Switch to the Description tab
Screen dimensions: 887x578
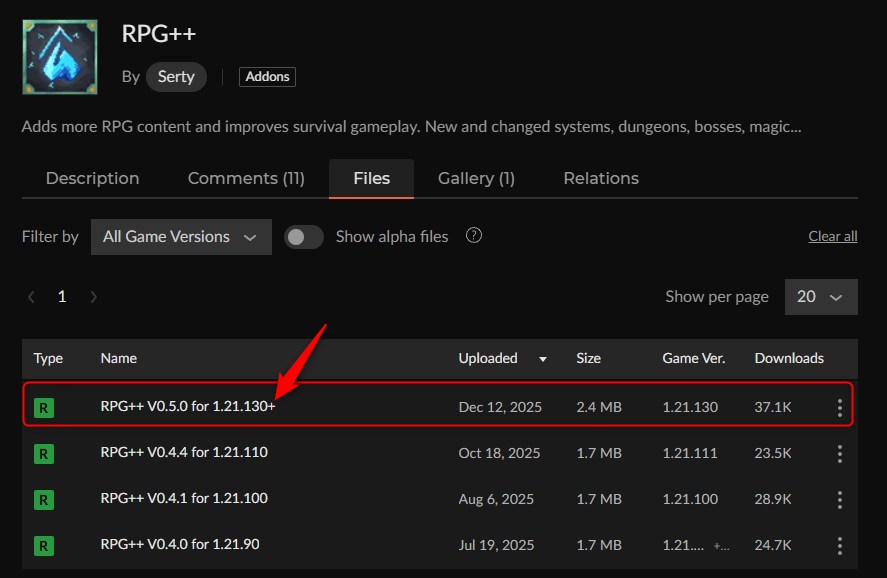point(93,179)
